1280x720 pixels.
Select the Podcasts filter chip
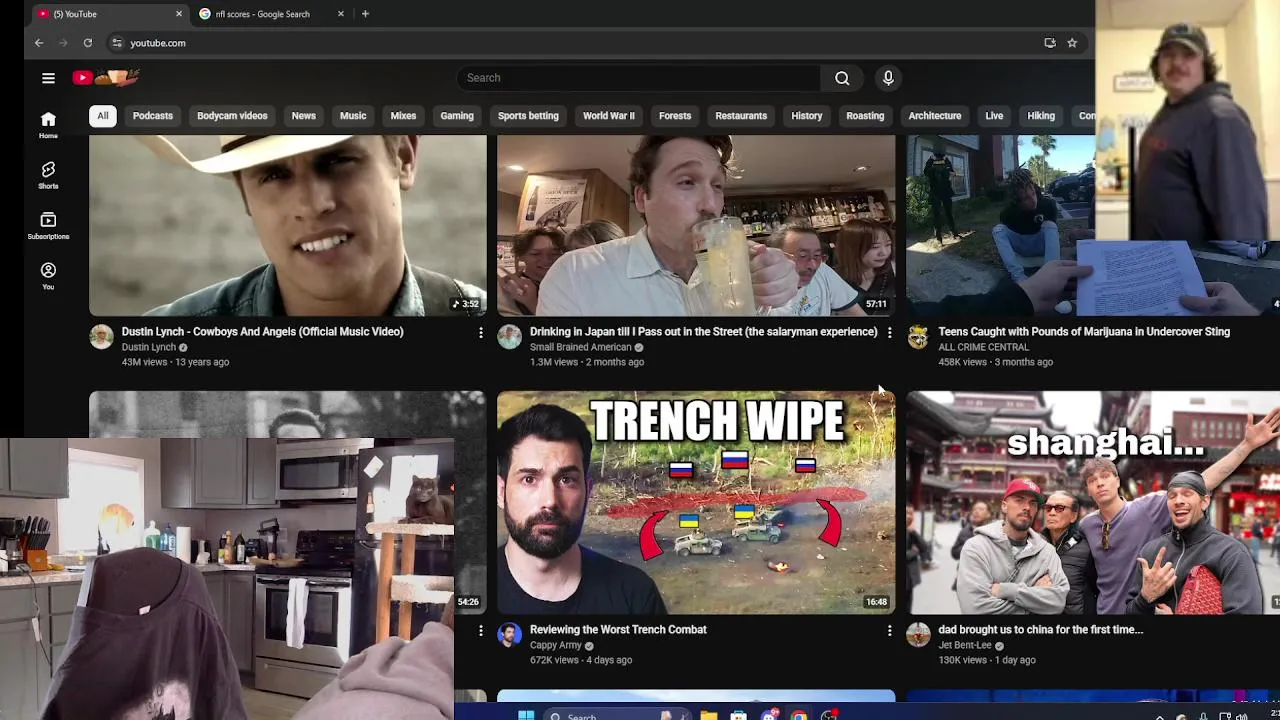pyautogui.click(x=153, y=116)
